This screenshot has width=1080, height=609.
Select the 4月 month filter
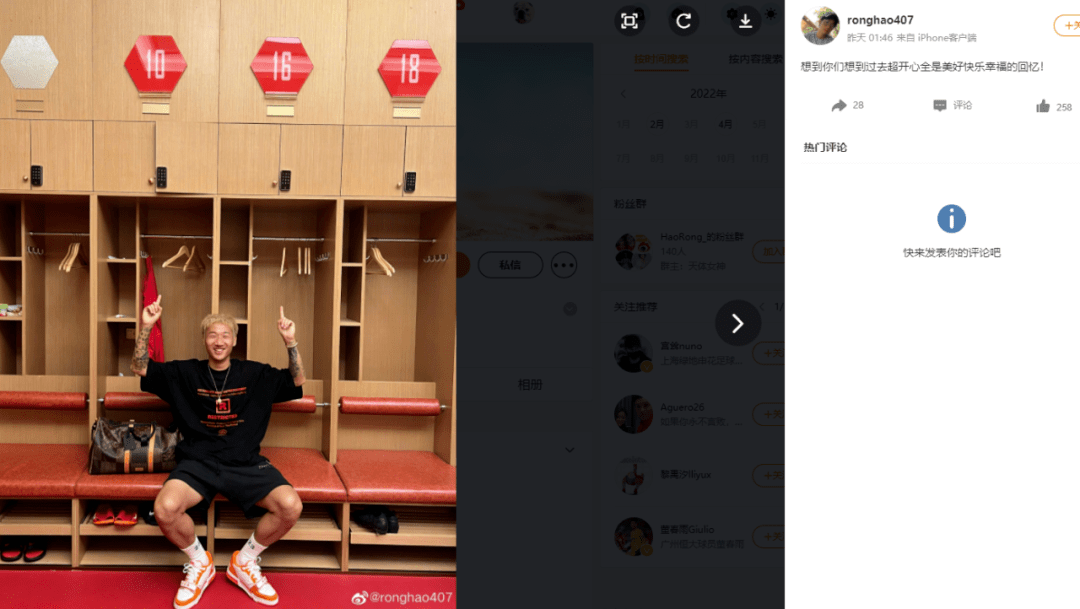coord(725,125)
